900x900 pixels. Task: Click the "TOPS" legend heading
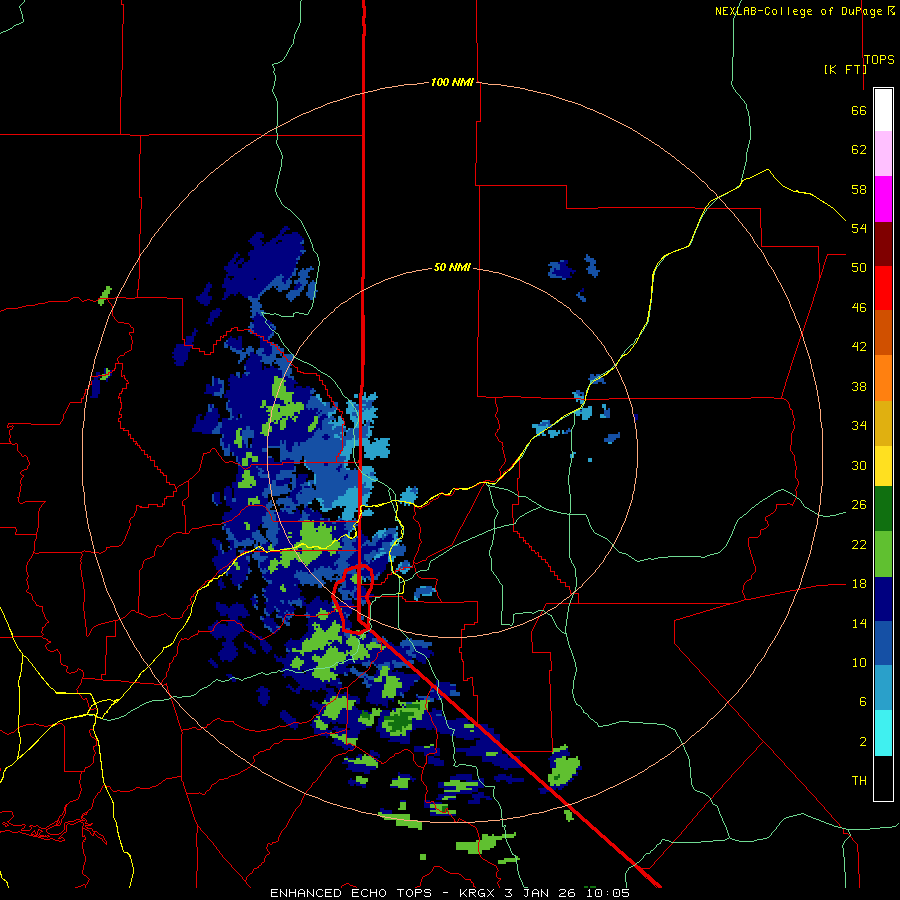[879, 59]
